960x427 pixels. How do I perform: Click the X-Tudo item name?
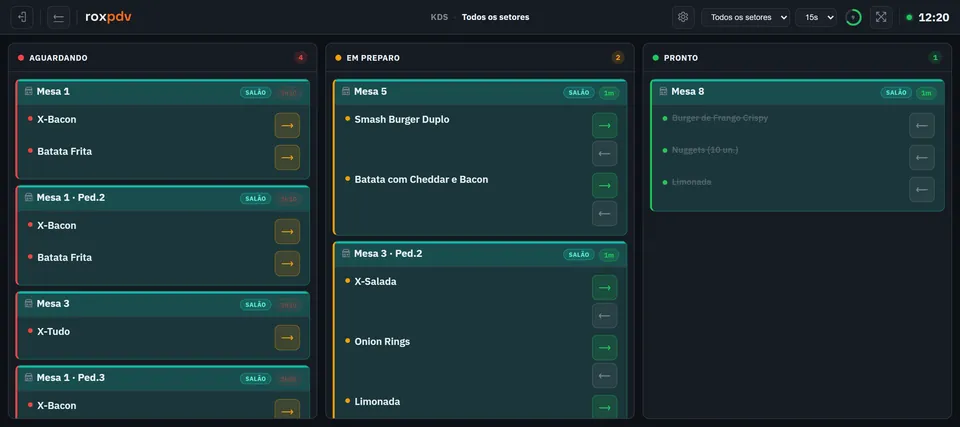point(53,331)
